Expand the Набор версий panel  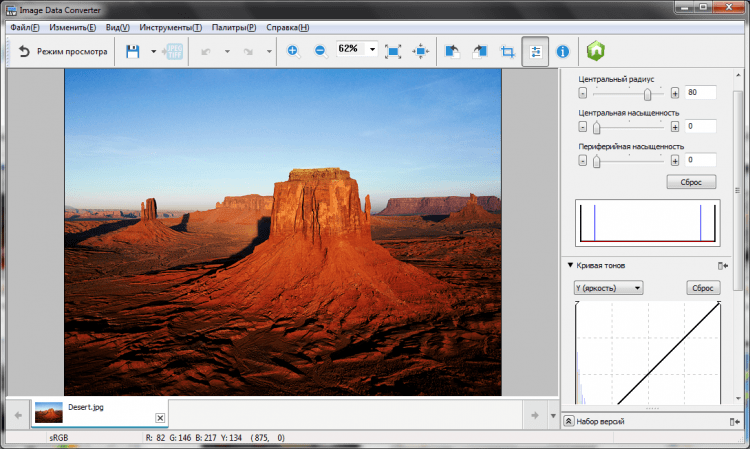(x=569, y=422)
